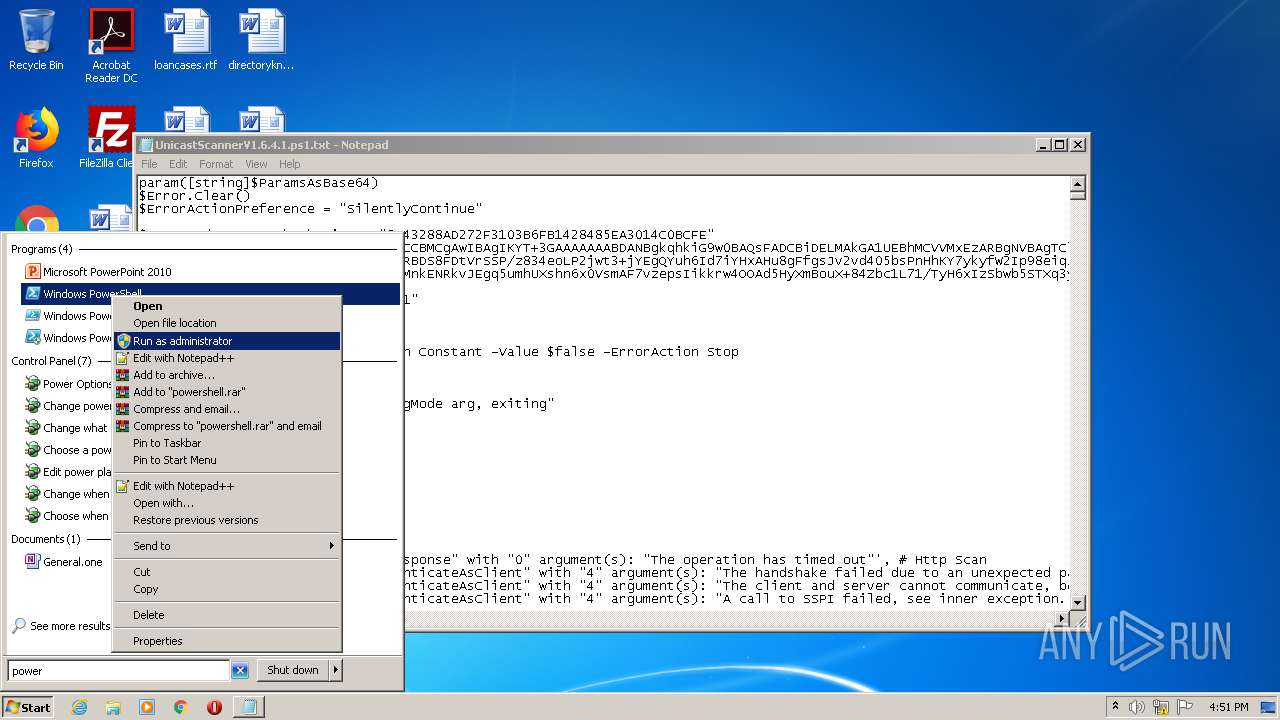Open 'Change when' control panel result
The height and width of the screenshot is (720, 1280).
[x=67, y=494]
